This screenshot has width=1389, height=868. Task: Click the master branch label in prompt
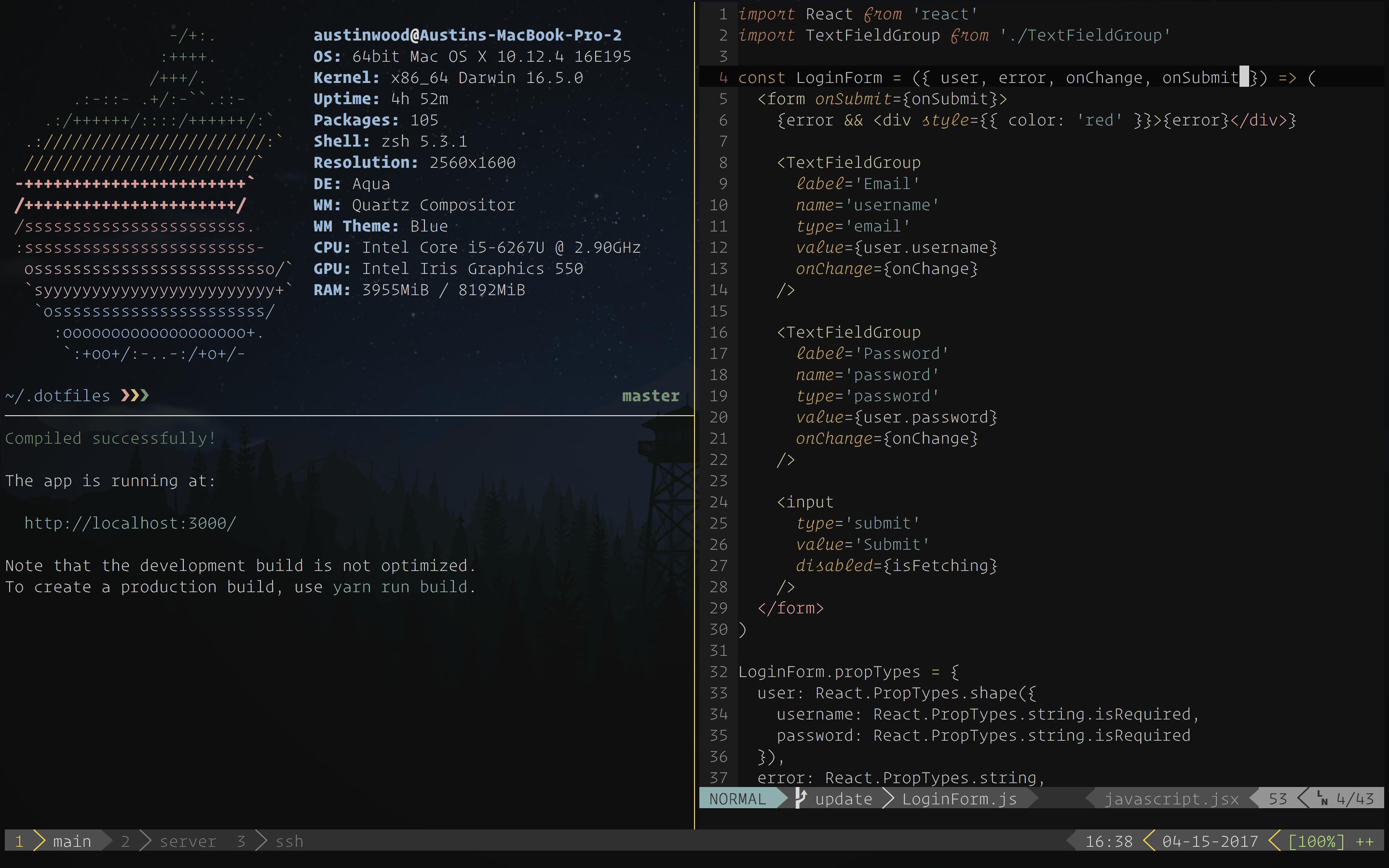click(650, 395)
